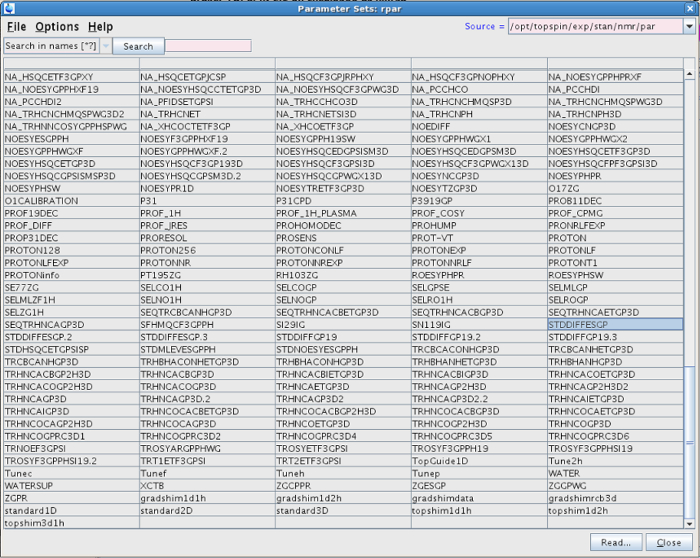Select the WATERSUP parameter set
Viewport: 700px width, 558px height.
pos(71,486)
